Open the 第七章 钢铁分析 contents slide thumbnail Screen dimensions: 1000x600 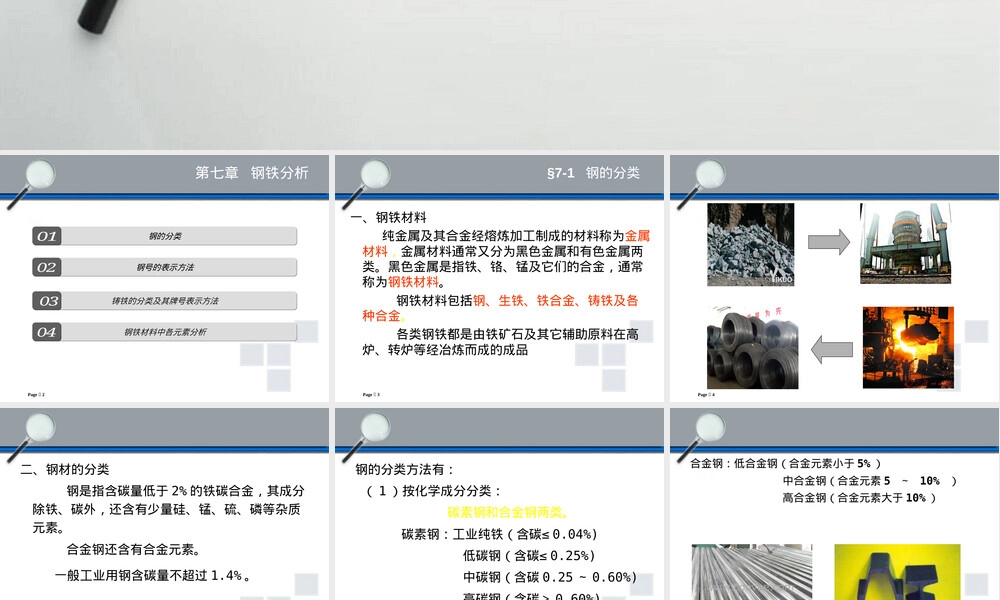pos(165,278)
